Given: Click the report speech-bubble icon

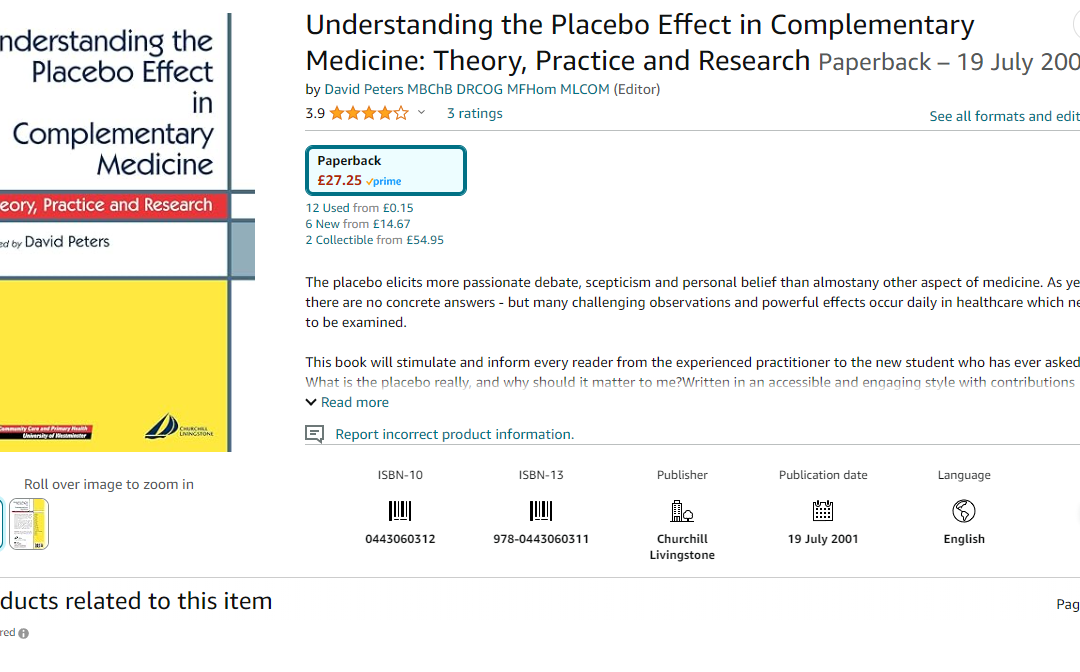Looking at the screenshot, I should coord(315,434).
